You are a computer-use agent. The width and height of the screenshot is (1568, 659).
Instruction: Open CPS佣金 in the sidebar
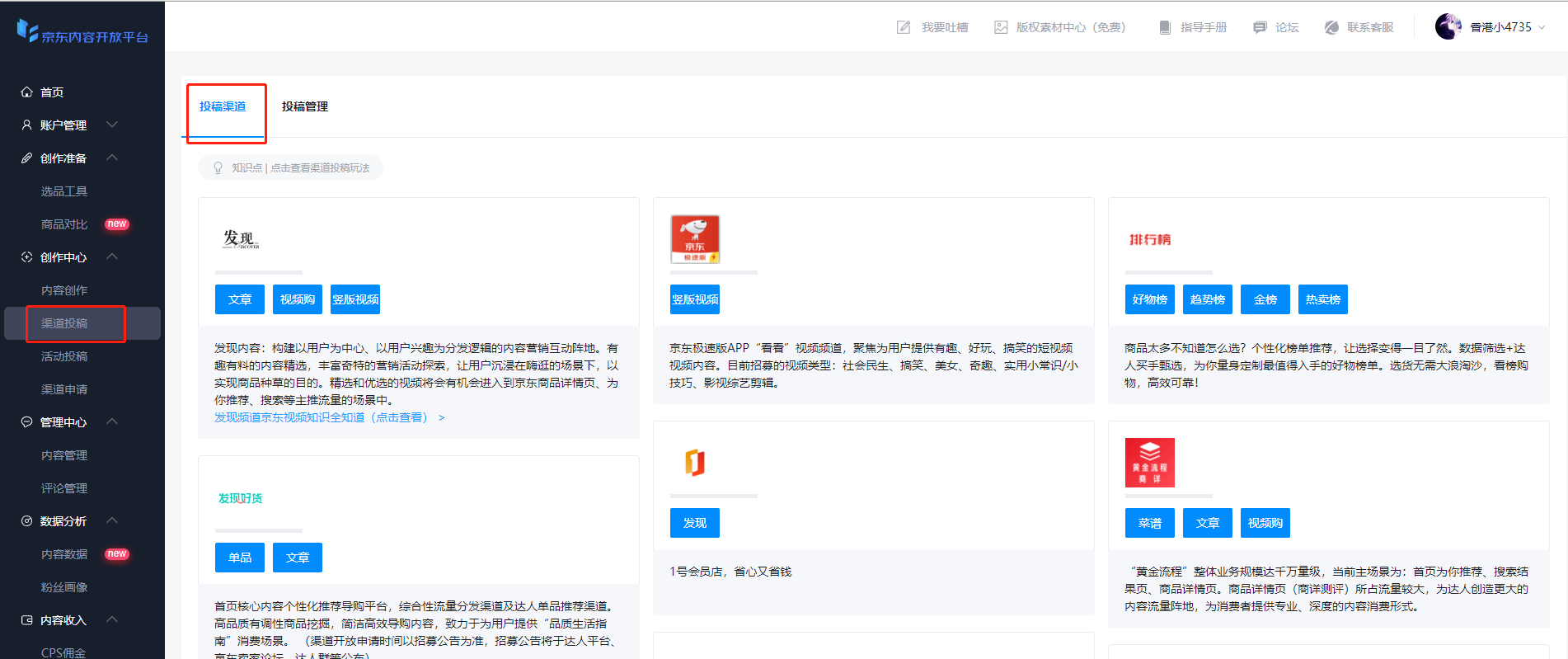coord(63,652)
